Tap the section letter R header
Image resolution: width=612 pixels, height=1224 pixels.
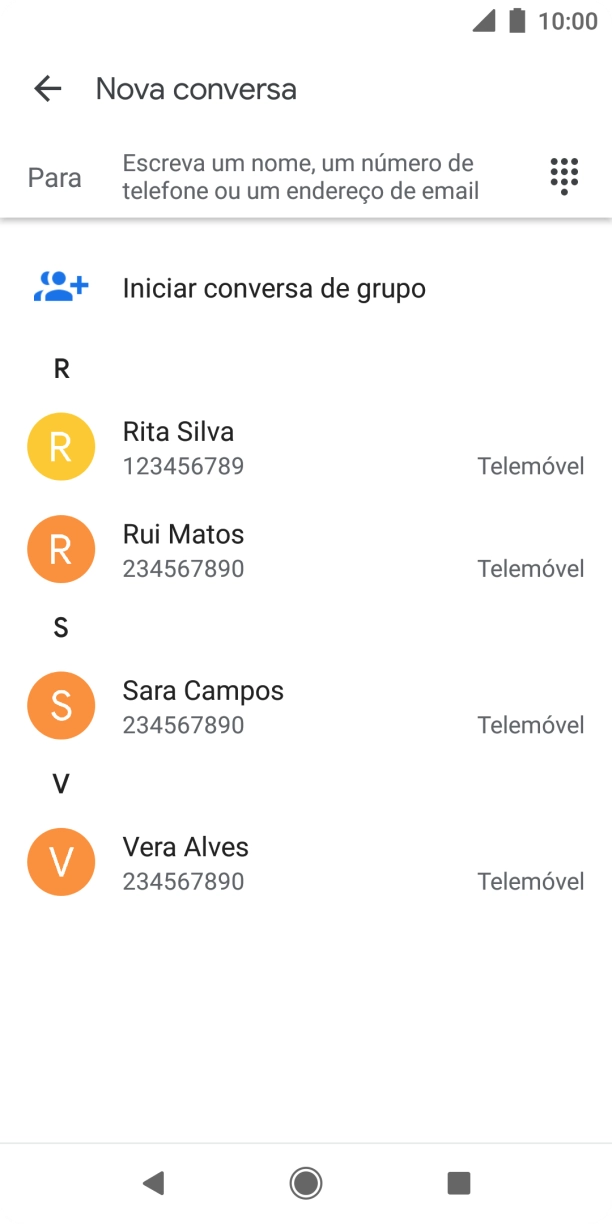pyautogui.click(x=61, y=369)
